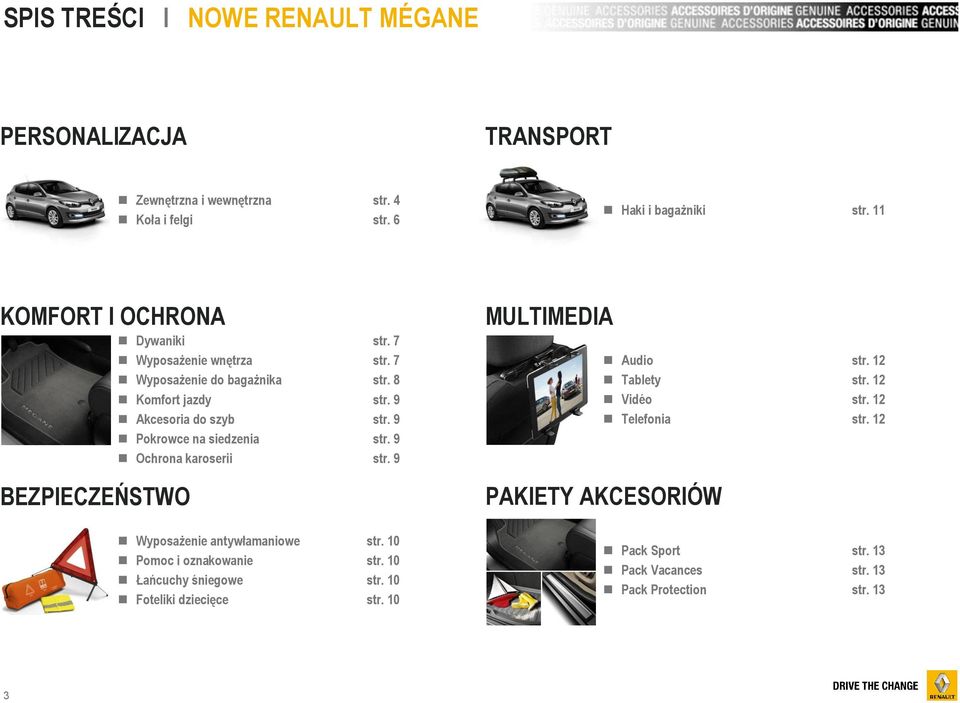Viewport: 960px width, 703px height.
Task: Click the PAKIETY AKCESORIÓW heading
Action: pos(604,497)
